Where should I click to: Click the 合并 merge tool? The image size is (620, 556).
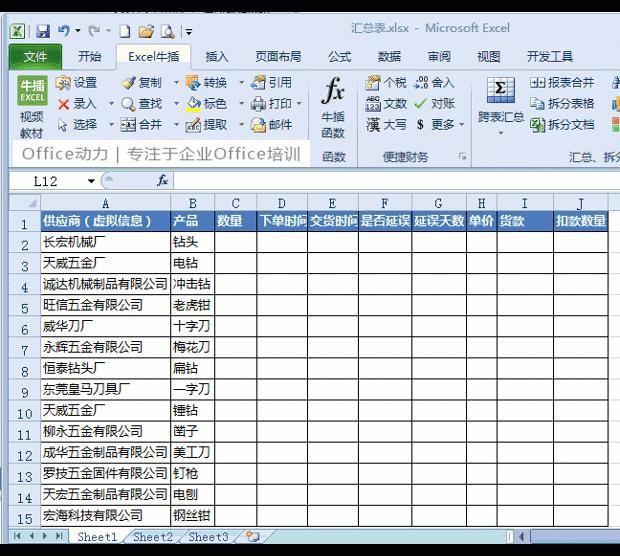click(x=142, y=125)
